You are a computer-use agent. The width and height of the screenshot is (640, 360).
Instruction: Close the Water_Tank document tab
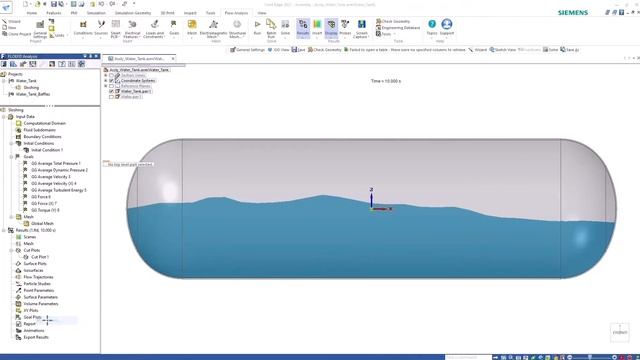(173, 59)
